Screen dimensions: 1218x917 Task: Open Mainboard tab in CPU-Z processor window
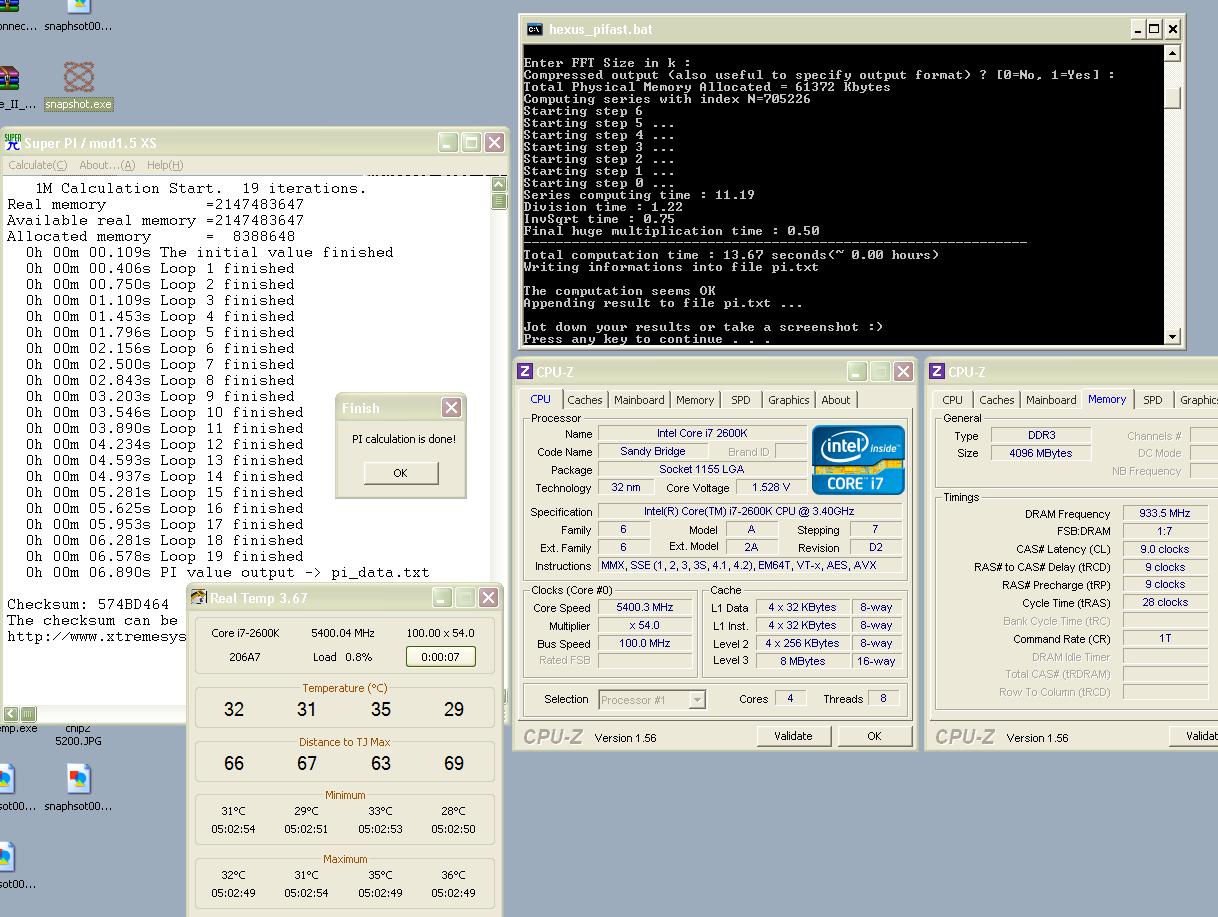point(639,400)
